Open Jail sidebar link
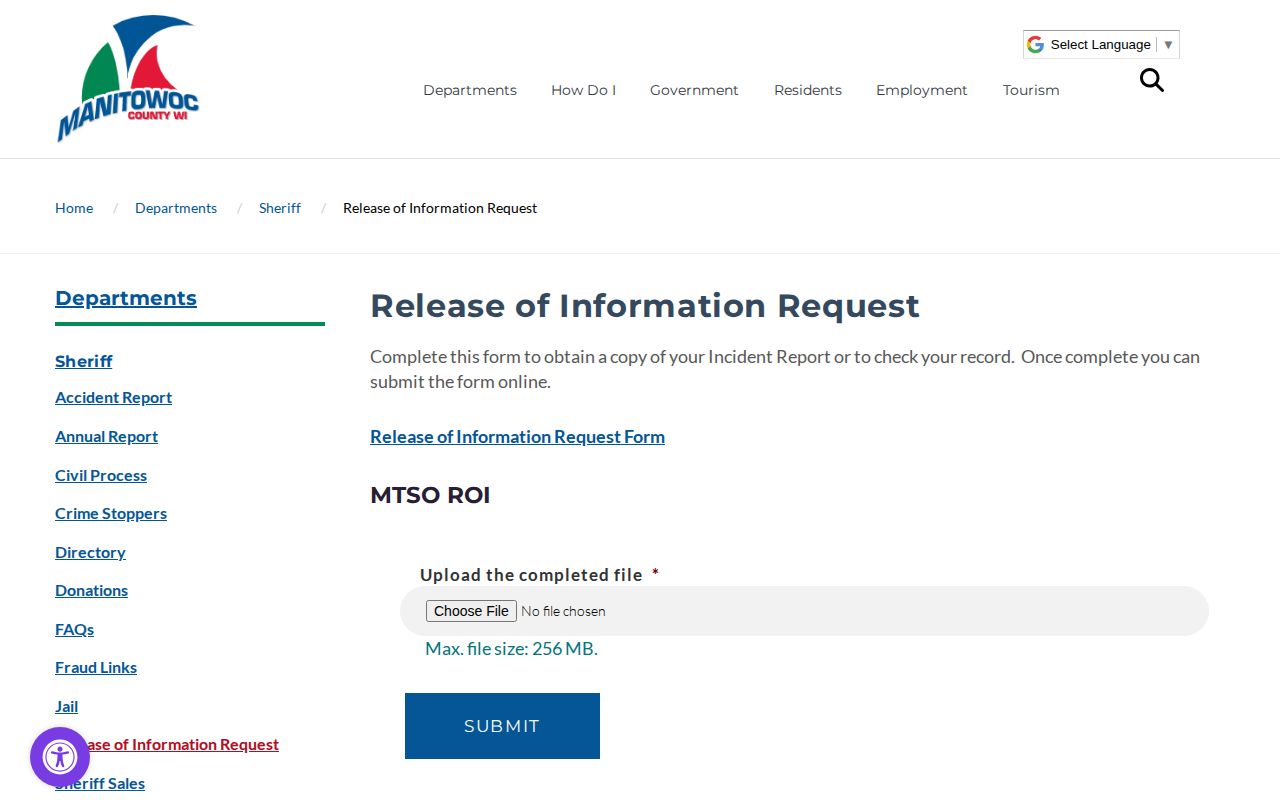 coord(66,706)
